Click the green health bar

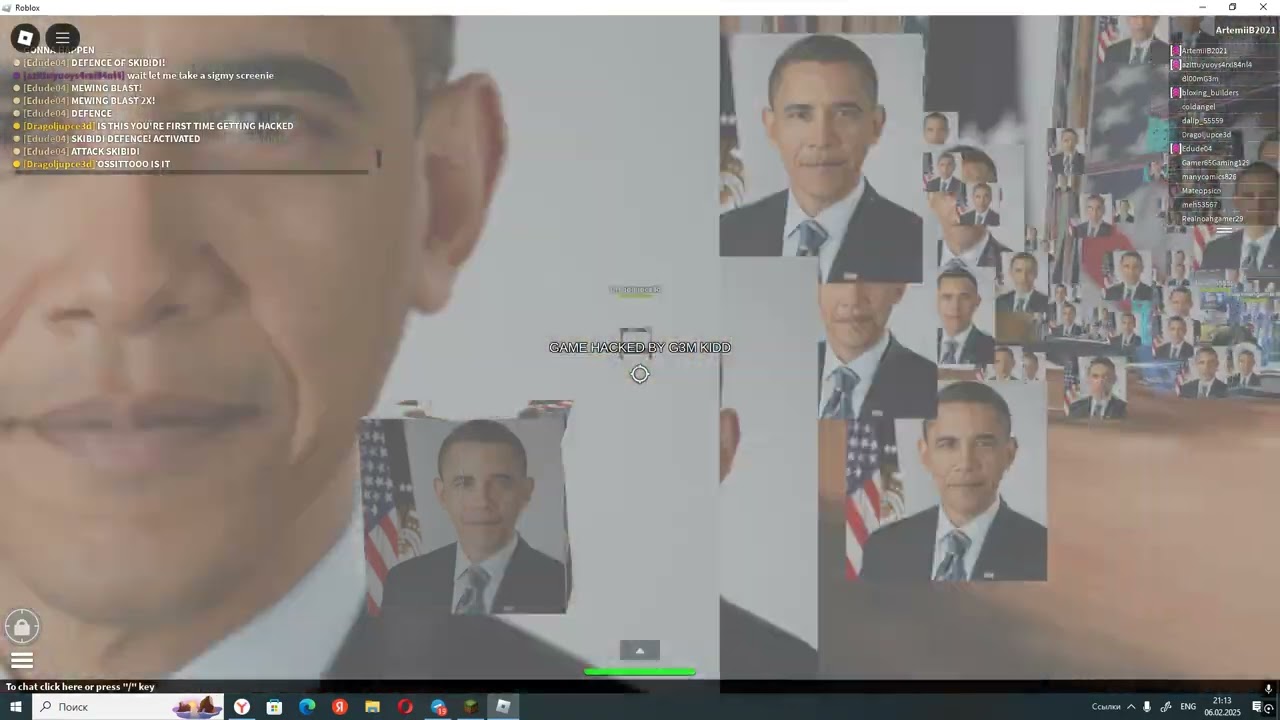pos(640,672)
